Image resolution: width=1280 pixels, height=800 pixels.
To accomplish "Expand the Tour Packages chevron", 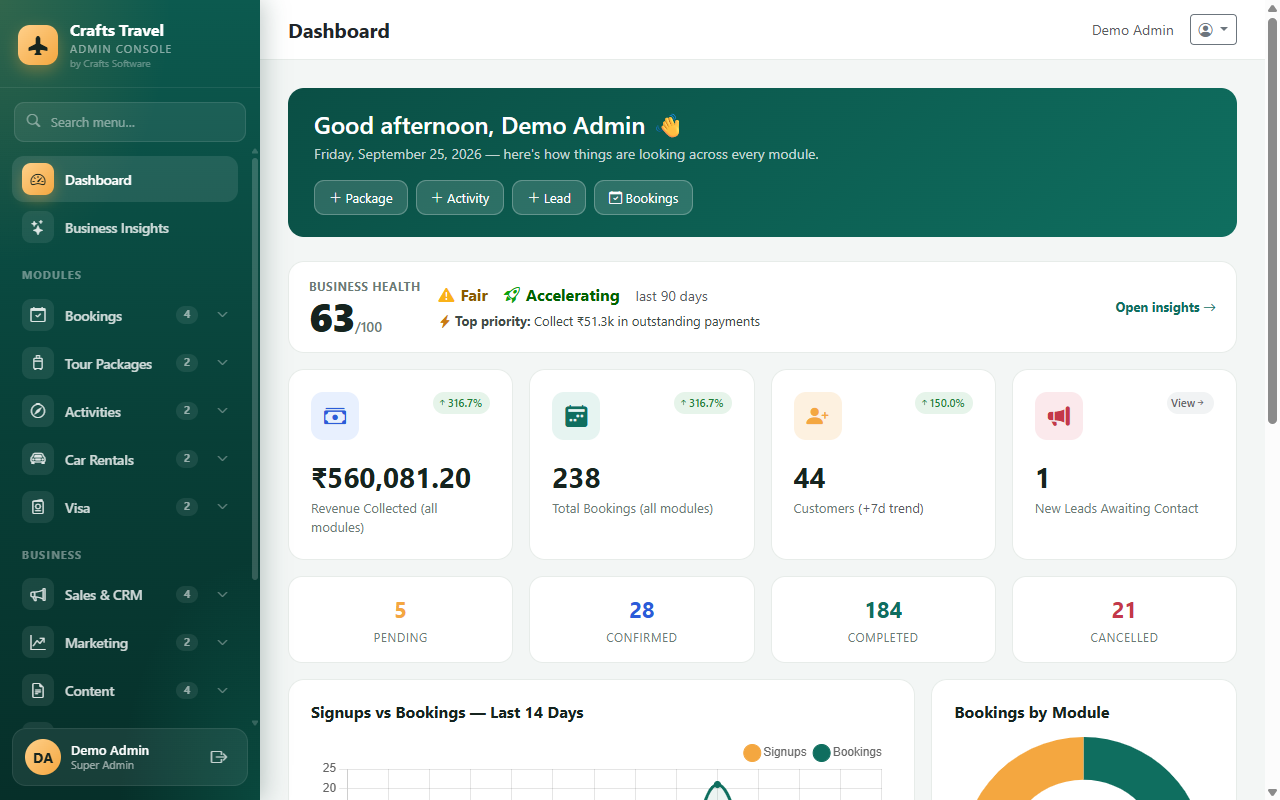I will click(x=222, y=363).
